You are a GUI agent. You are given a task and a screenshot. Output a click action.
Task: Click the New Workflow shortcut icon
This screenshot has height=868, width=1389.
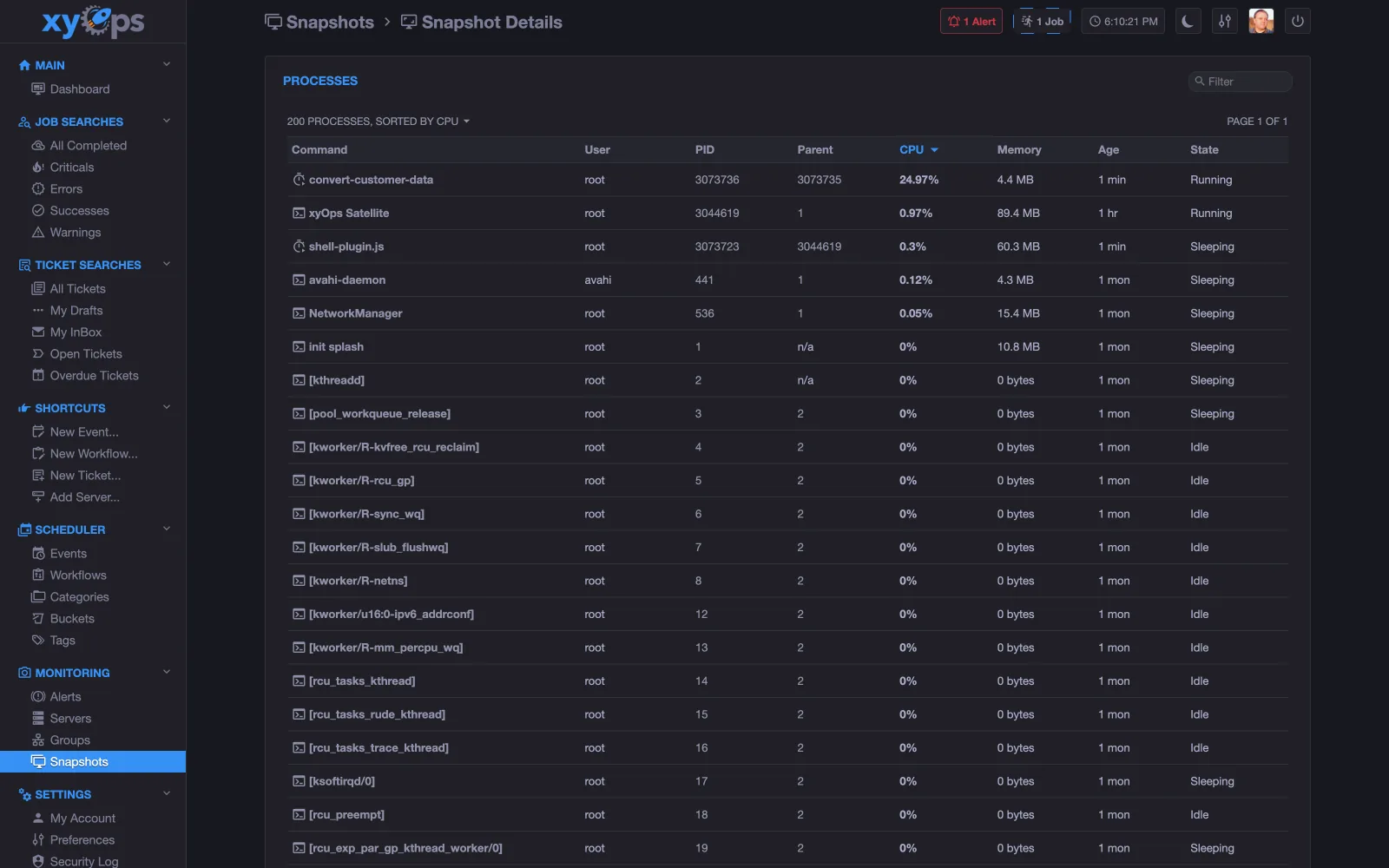click(38, 453)
